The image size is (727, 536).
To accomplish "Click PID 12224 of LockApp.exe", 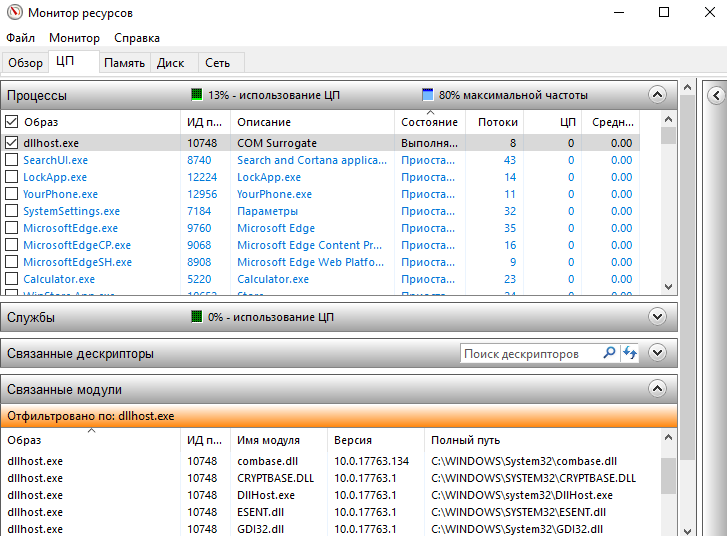I will click(x=202, y=177).
